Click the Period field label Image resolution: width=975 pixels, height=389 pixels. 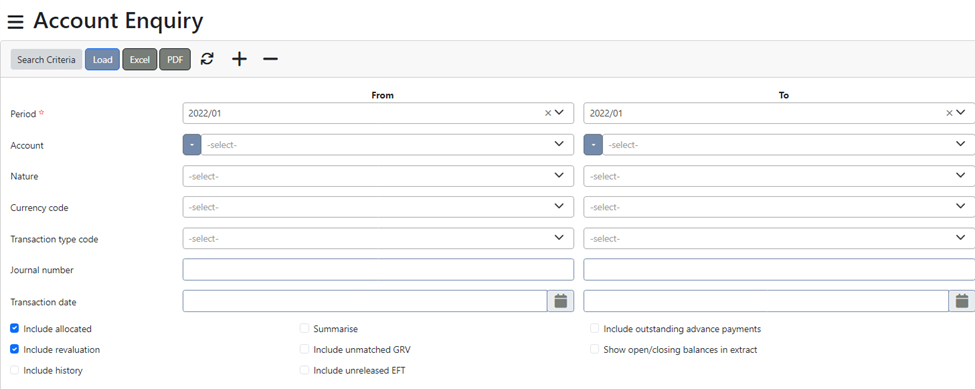click(24, 114)
